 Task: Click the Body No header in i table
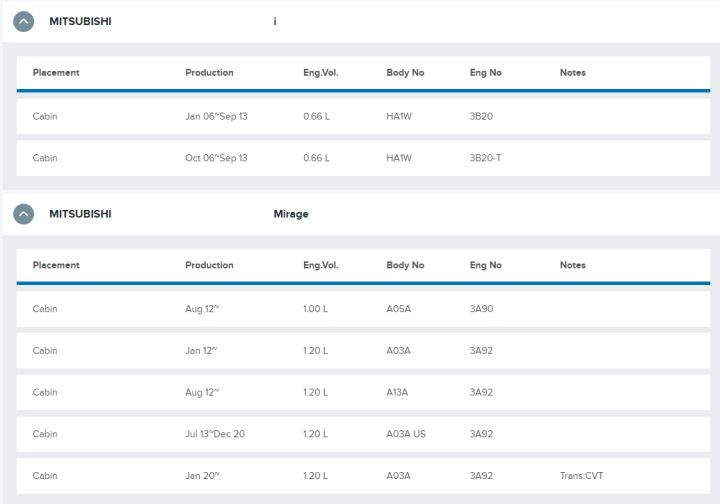405,73
